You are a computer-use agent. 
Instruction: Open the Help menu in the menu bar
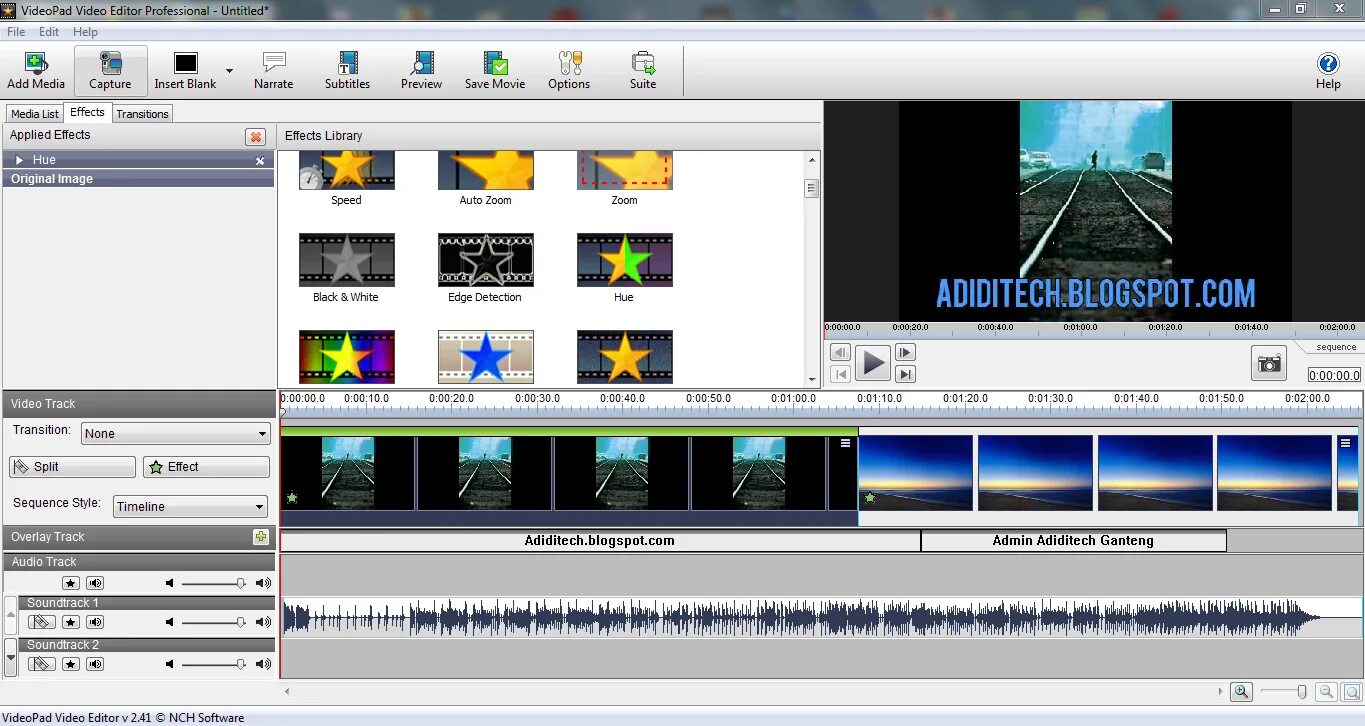click(86, 32)
